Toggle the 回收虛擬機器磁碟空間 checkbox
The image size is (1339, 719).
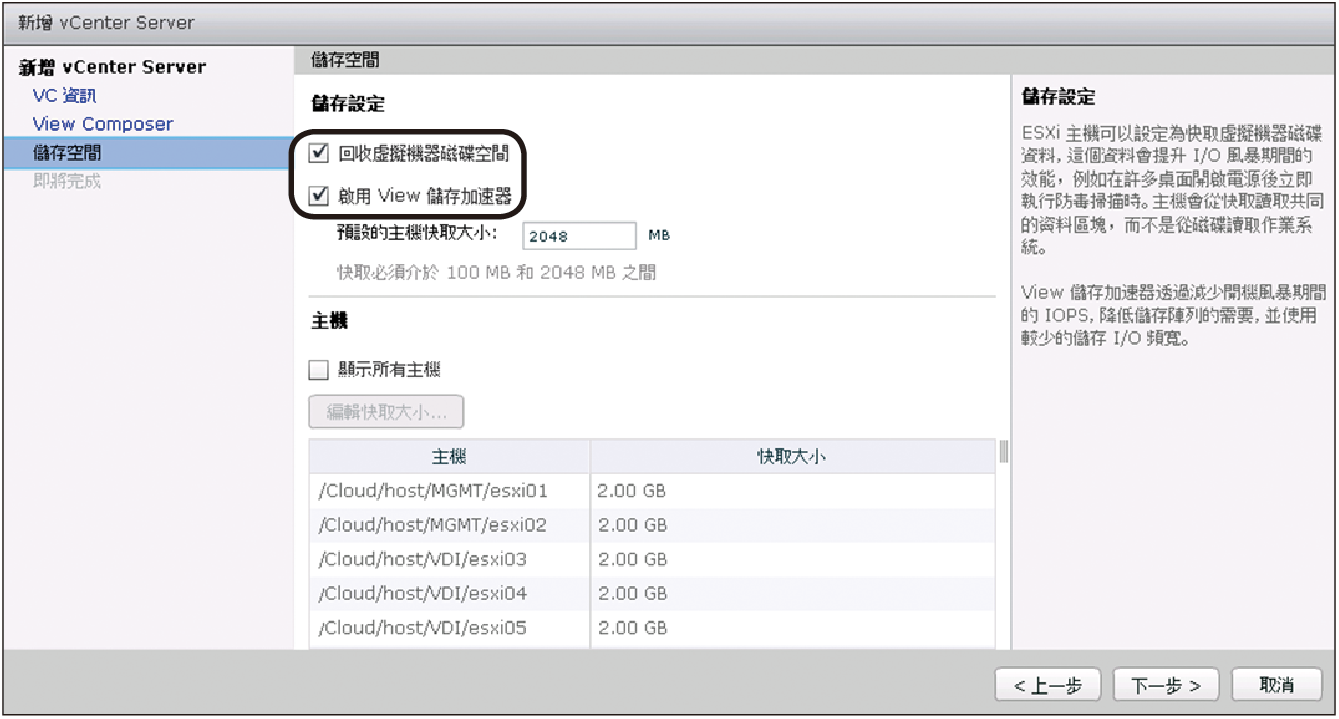click(319, 154)
